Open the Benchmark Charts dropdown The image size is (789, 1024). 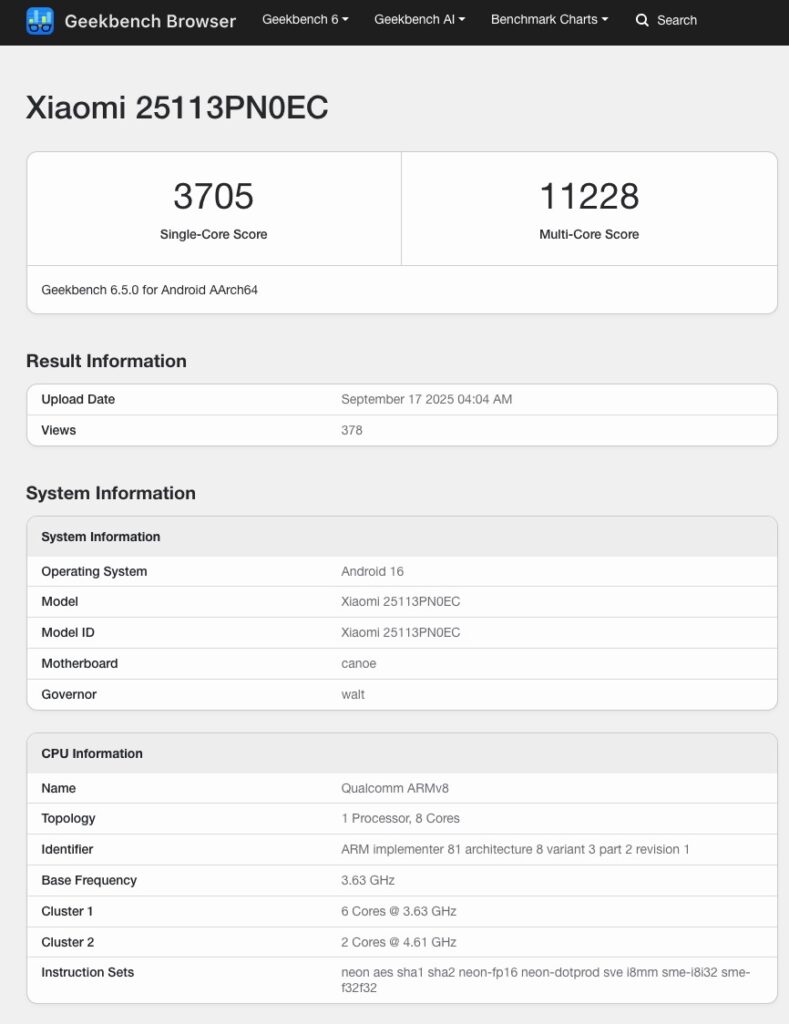[549, 19]
